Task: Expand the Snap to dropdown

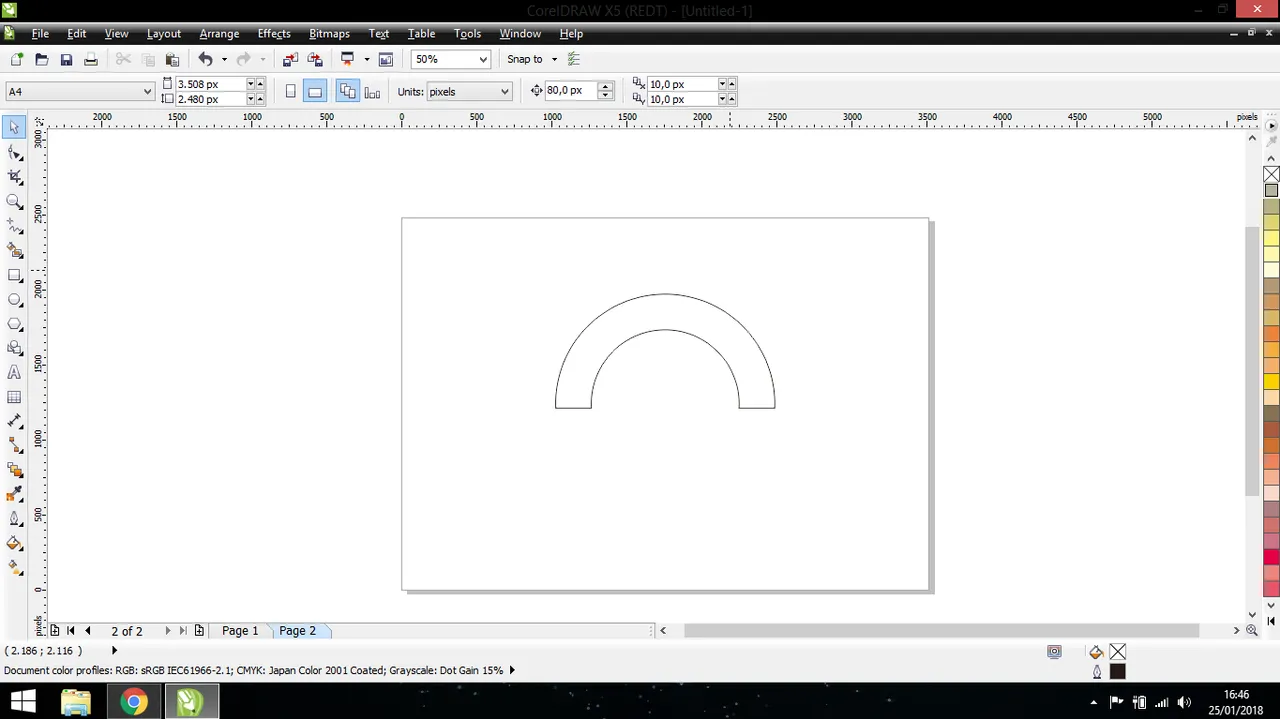Action: [554, 59]
